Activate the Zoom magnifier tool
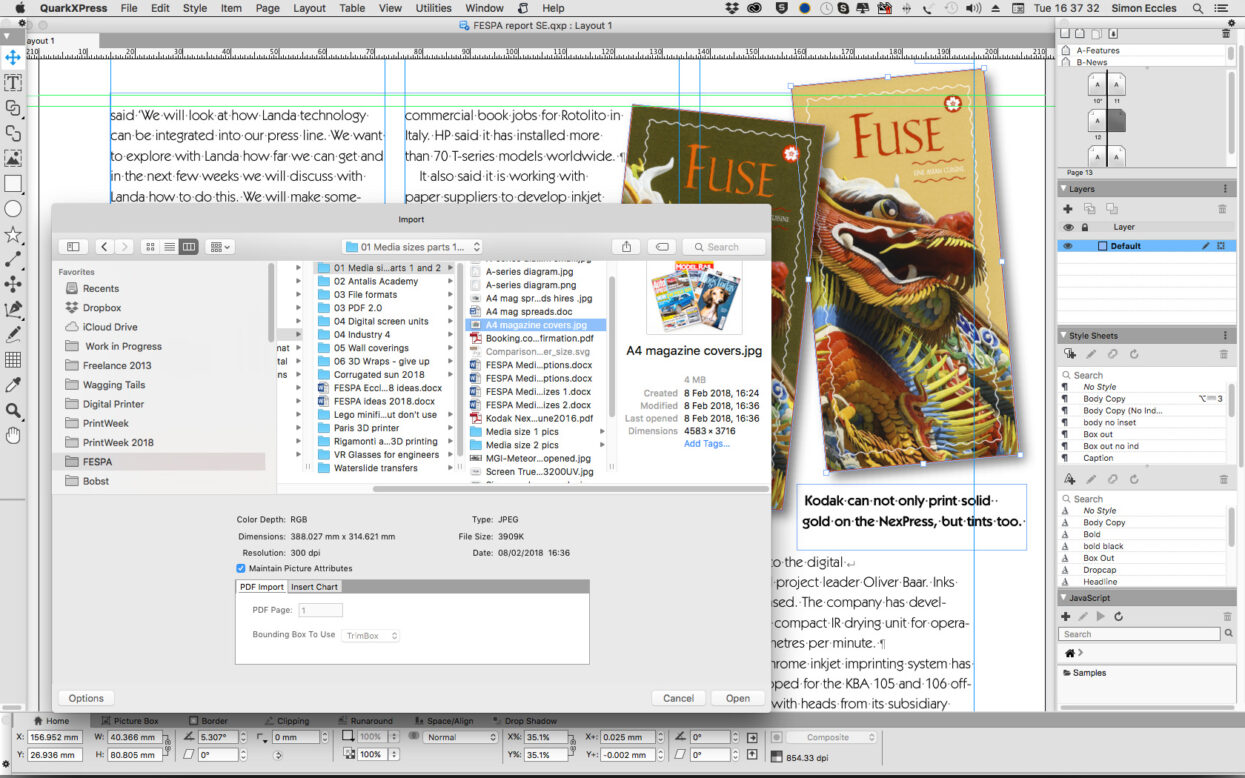 pos(13,410)
